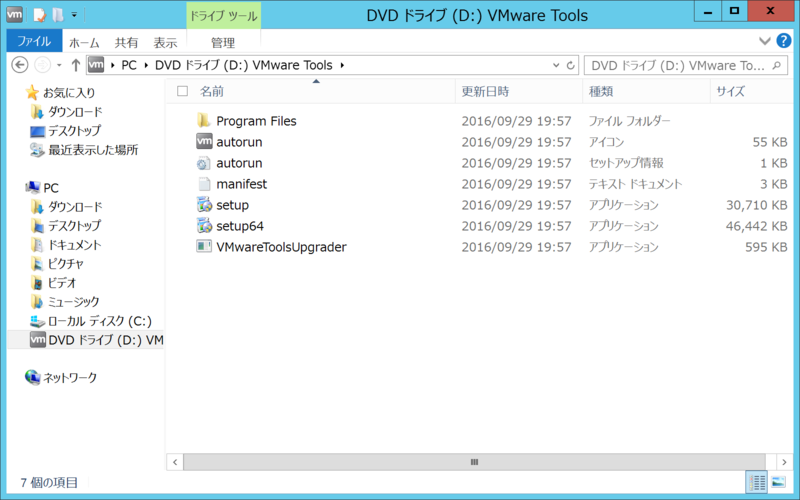
Task: Click the 46,442 KB size cell
Action: pyautogui.click(x=756, y=226)
